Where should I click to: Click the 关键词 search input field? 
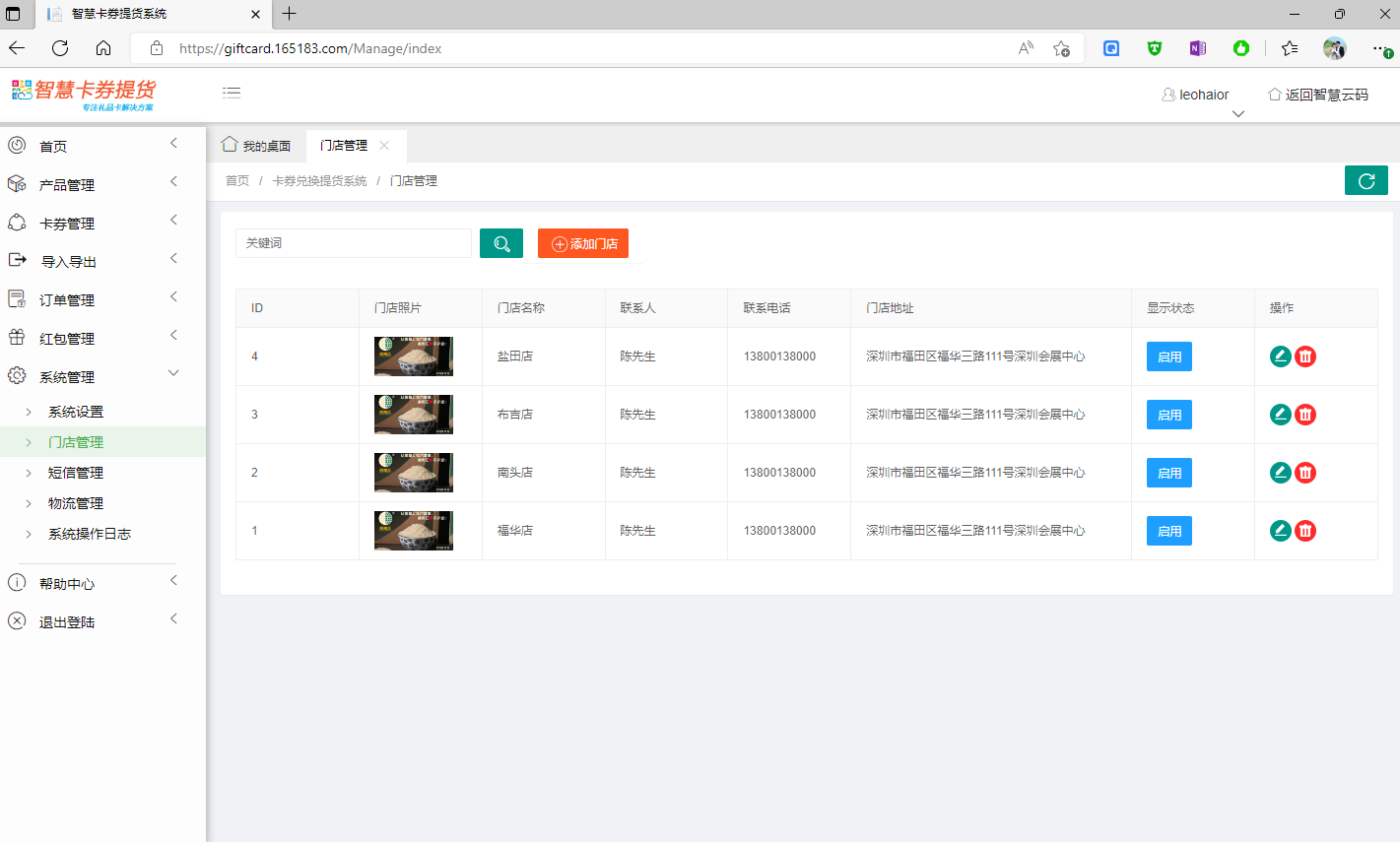[353, 243]
